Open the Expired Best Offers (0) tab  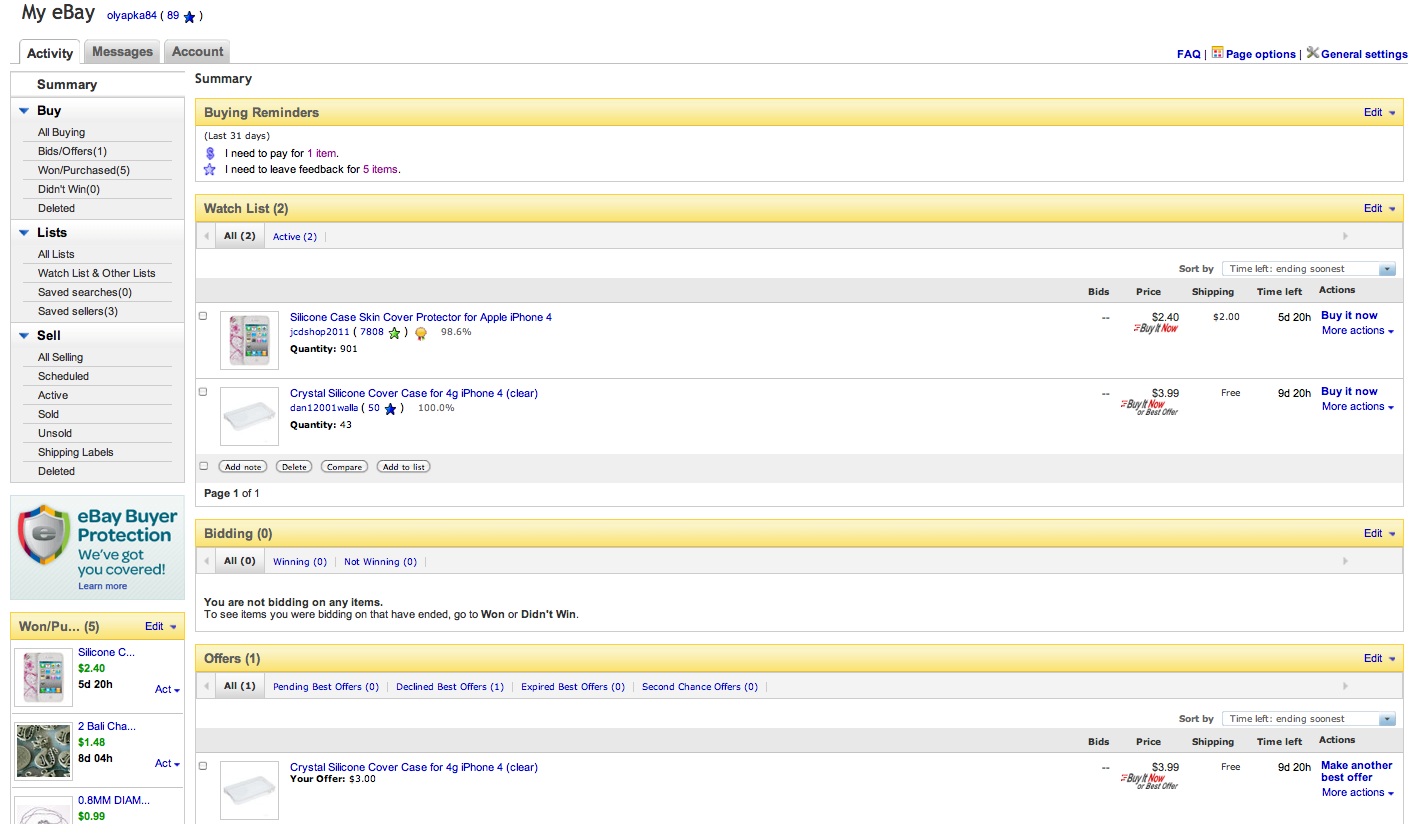(573, 687)
